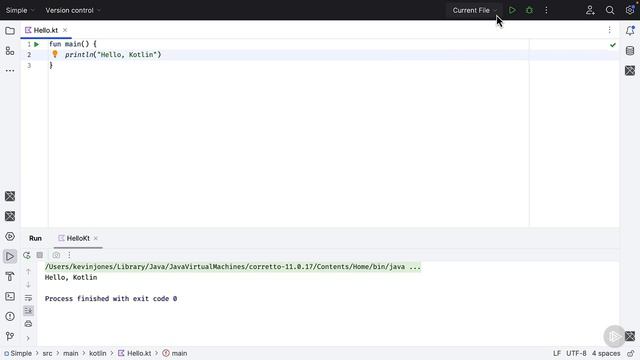Screen dimensions: 640x360
Task: Open Search Everywhere magnifier
Action: 610,10
